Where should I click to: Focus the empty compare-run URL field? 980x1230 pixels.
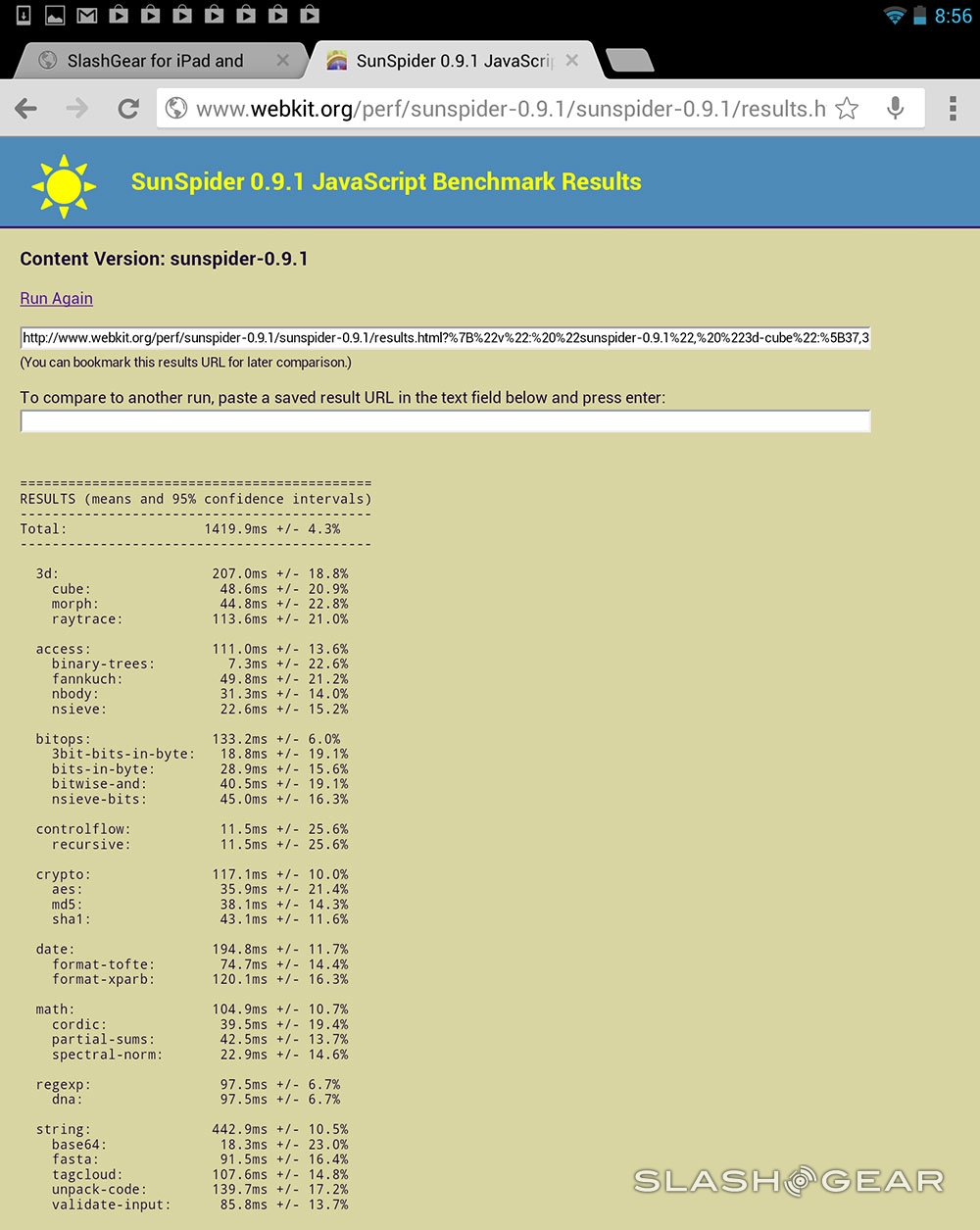[445, 421]
